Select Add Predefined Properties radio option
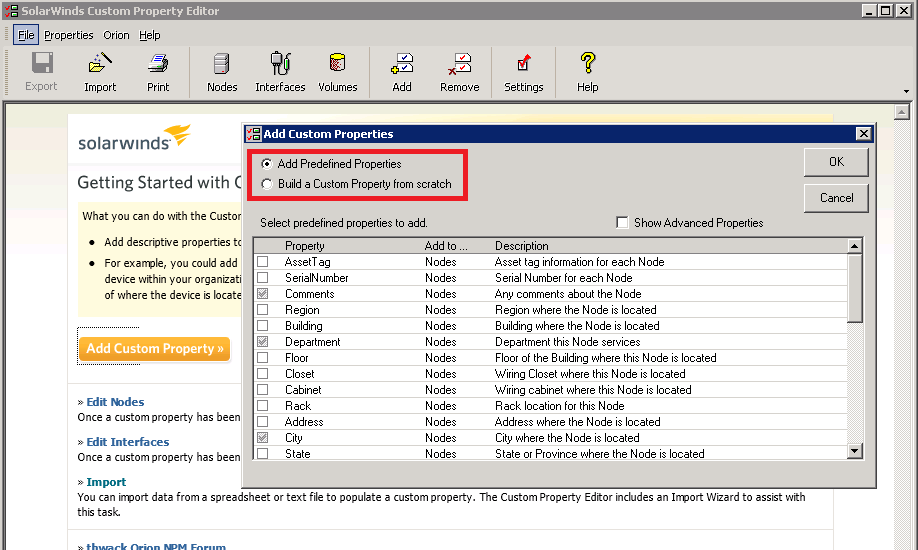 (267, 164)
